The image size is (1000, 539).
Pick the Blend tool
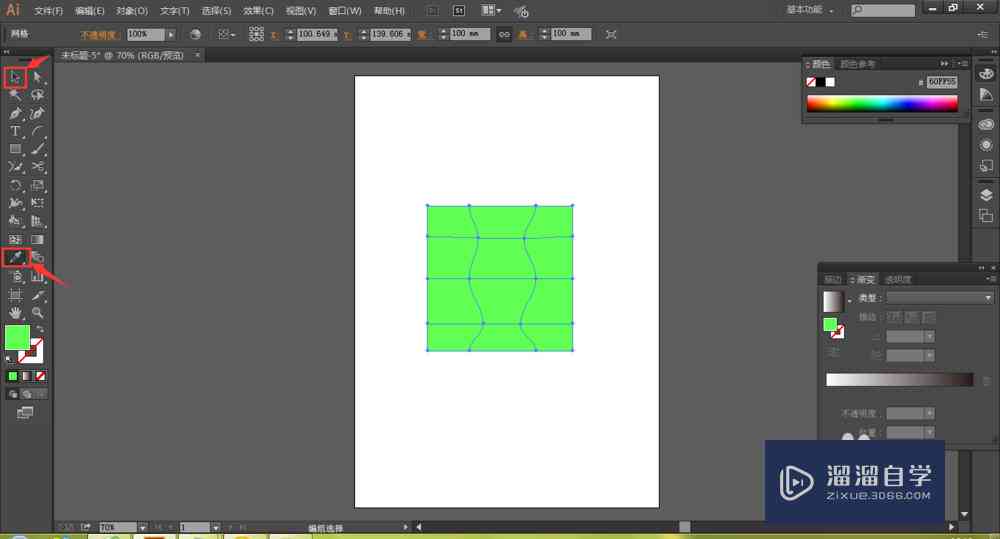(x=37, y=258)
